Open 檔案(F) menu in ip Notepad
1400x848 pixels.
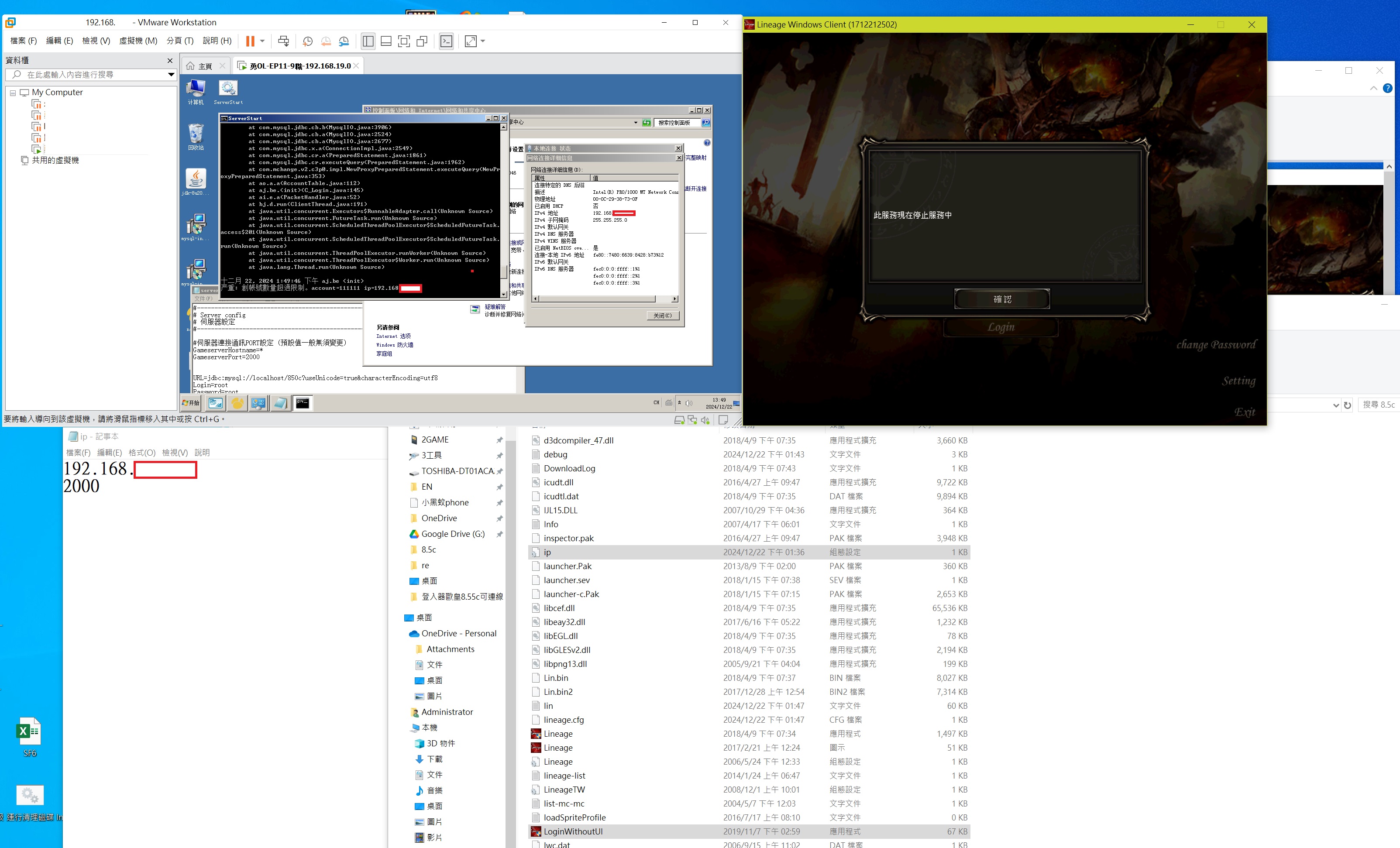click(x=78, y=453)
